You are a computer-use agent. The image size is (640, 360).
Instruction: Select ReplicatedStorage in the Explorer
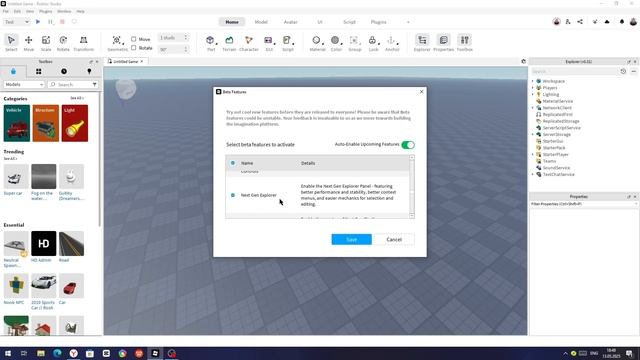click(561, 121)
